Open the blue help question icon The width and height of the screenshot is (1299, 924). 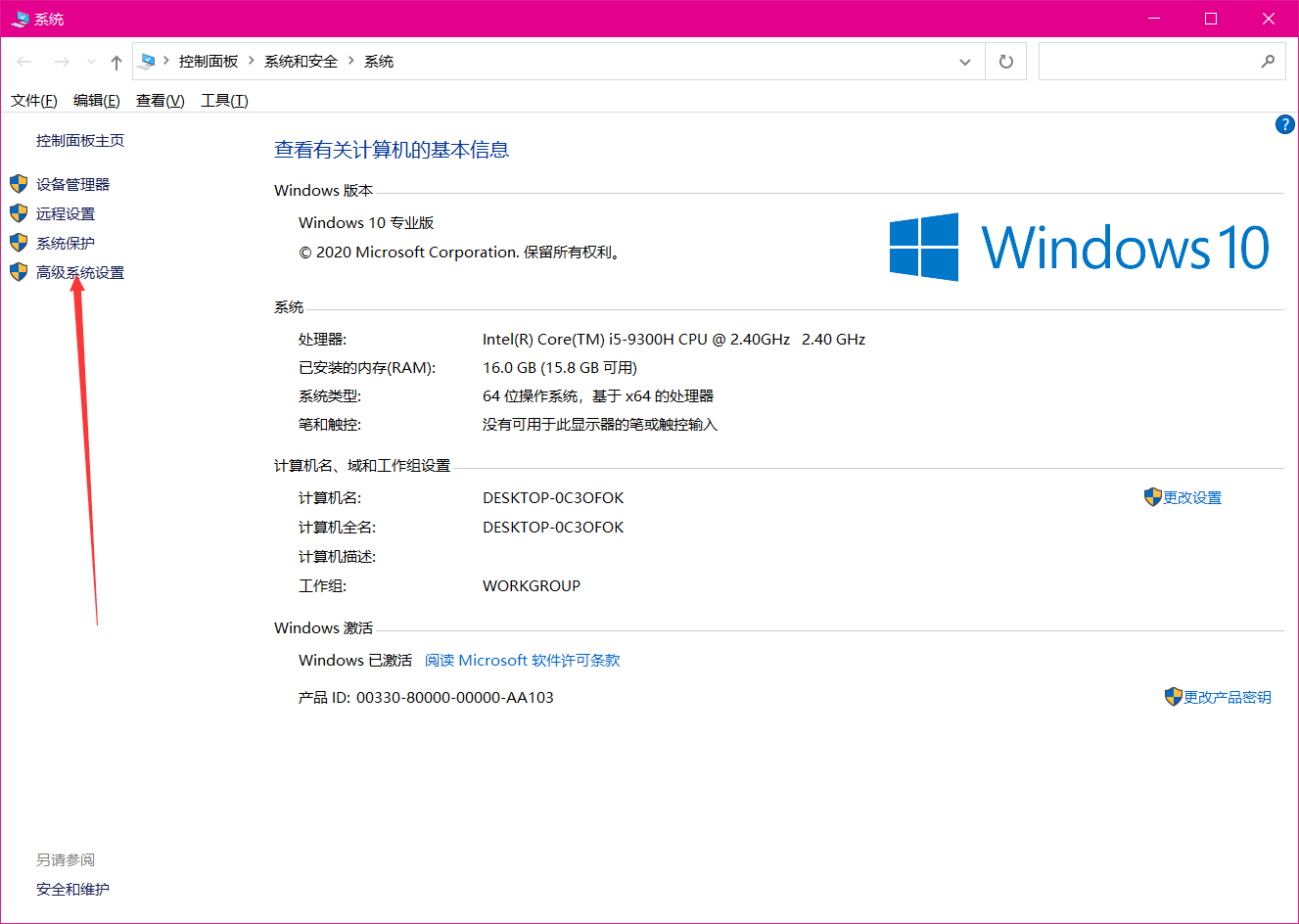[1285, 124]
